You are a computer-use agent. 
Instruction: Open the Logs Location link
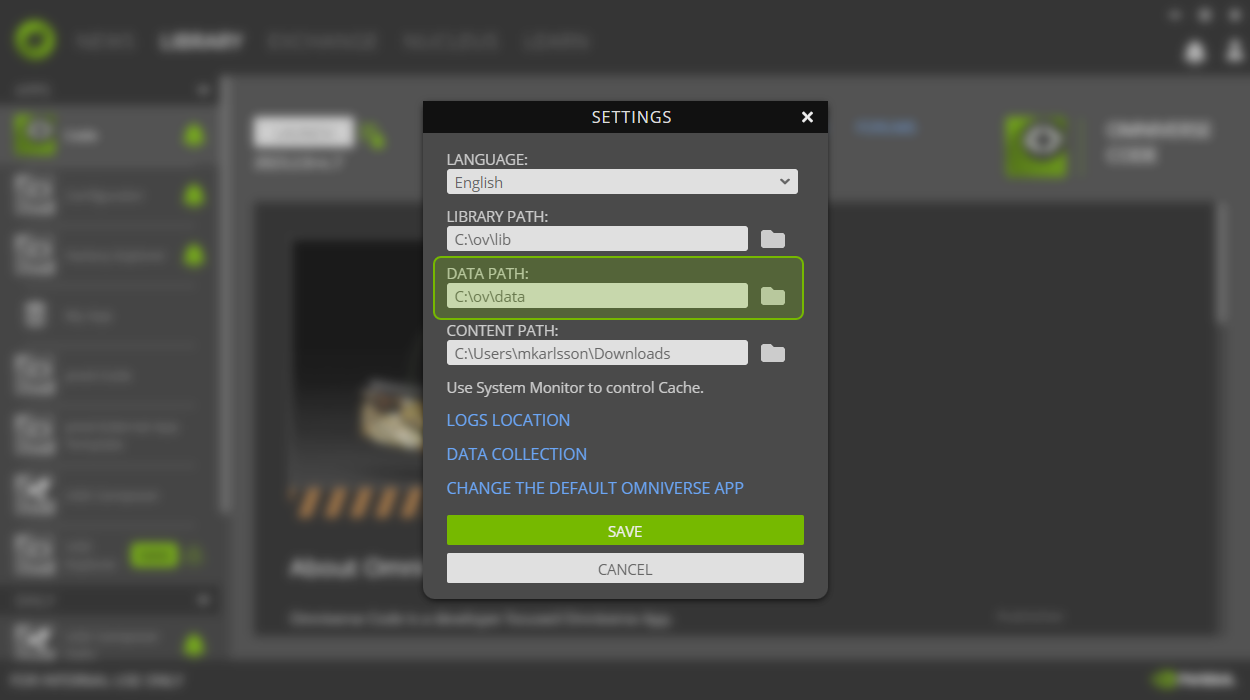(508, 420)
